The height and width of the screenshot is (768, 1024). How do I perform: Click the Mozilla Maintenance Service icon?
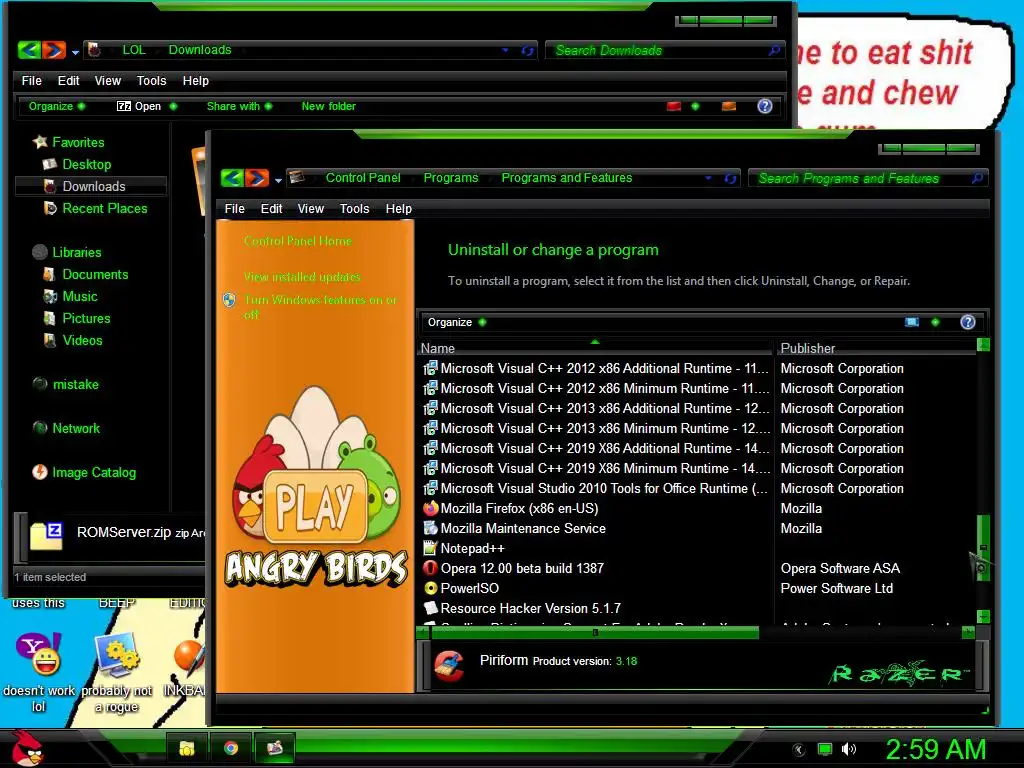(x=430, y=528)
